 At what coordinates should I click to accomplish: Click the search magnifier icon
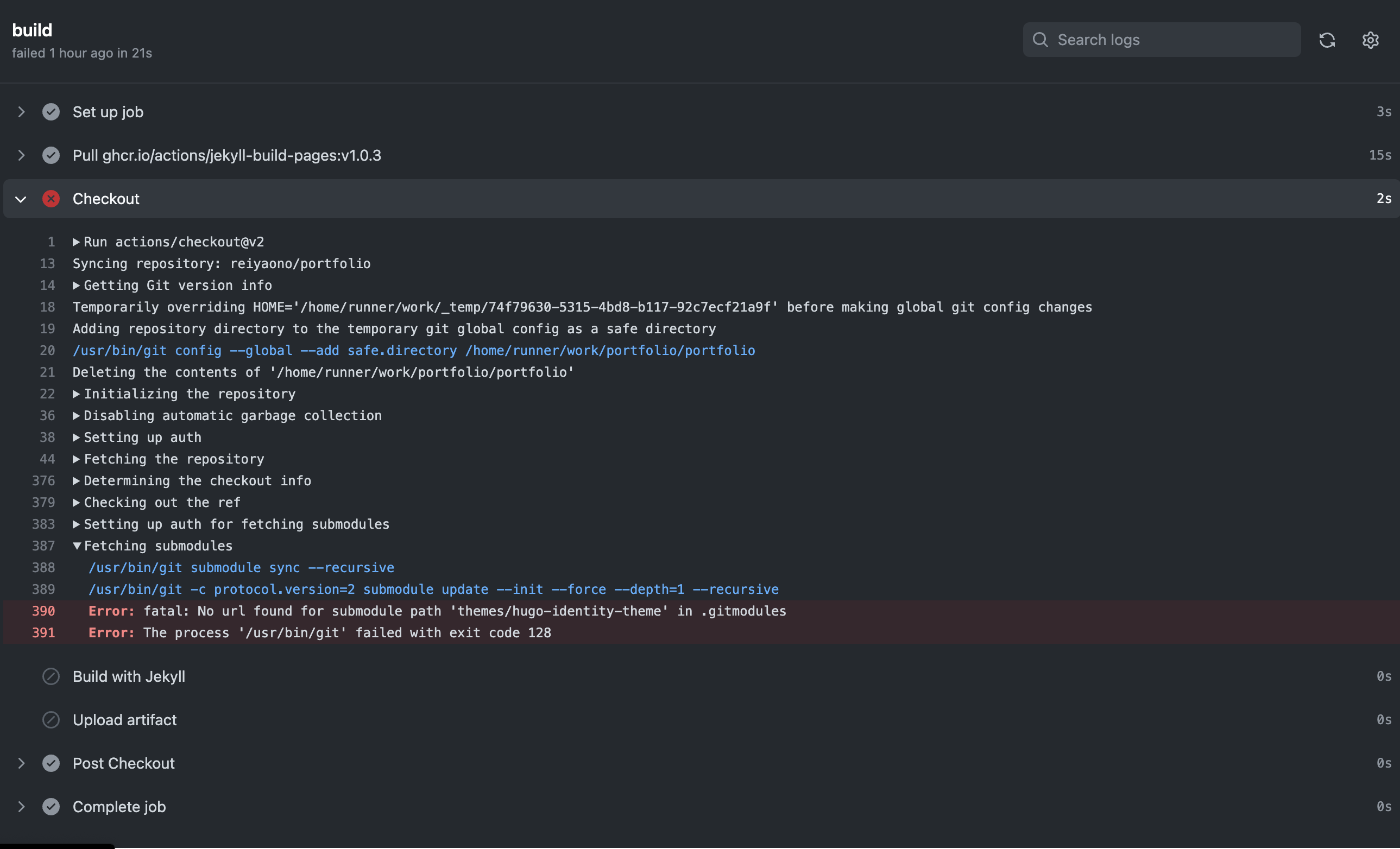(x=1040, y=40)
